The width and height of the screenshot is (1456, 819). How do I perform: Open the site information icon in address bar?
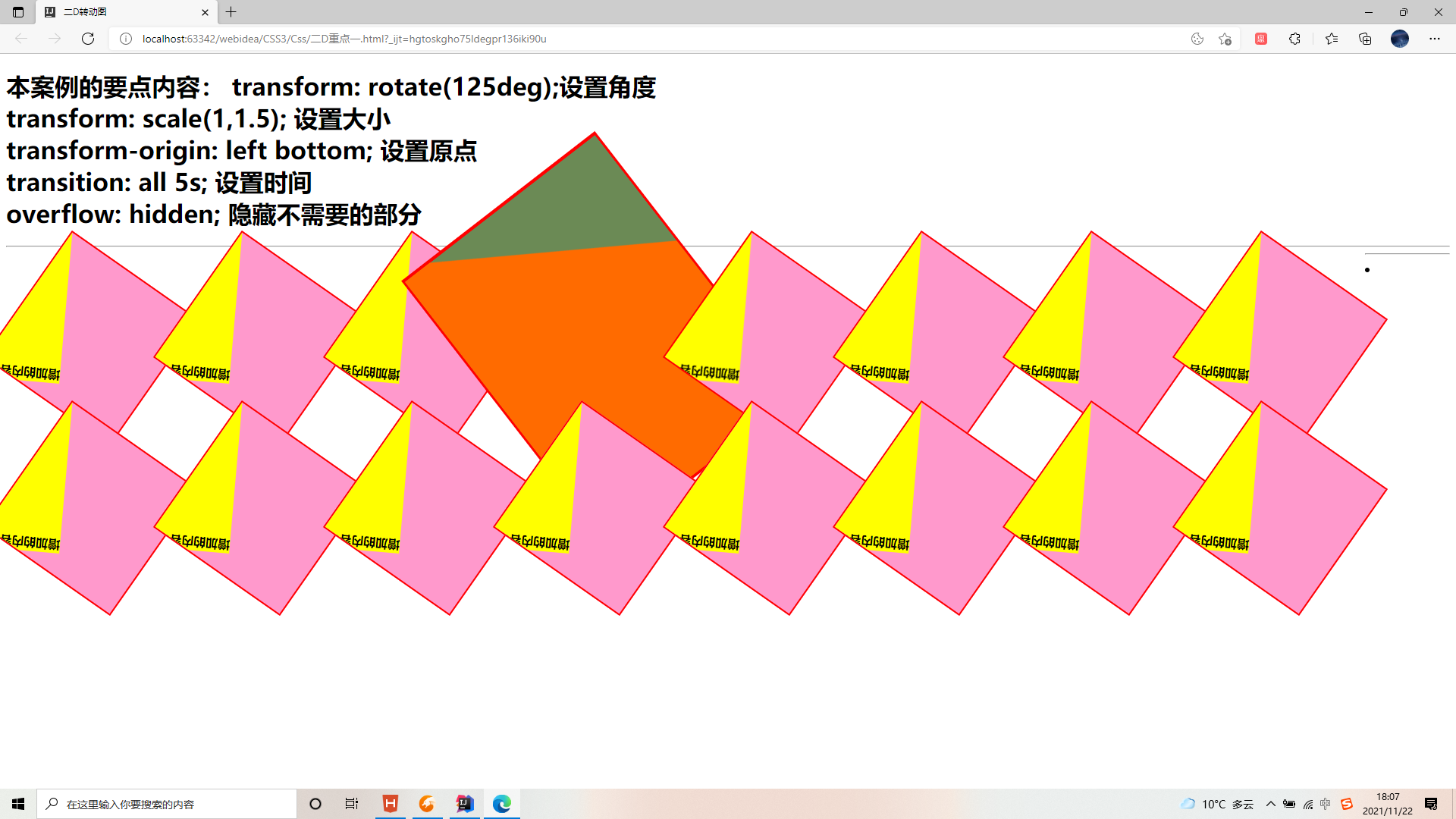pyautogui.click(x=125, y=39)
